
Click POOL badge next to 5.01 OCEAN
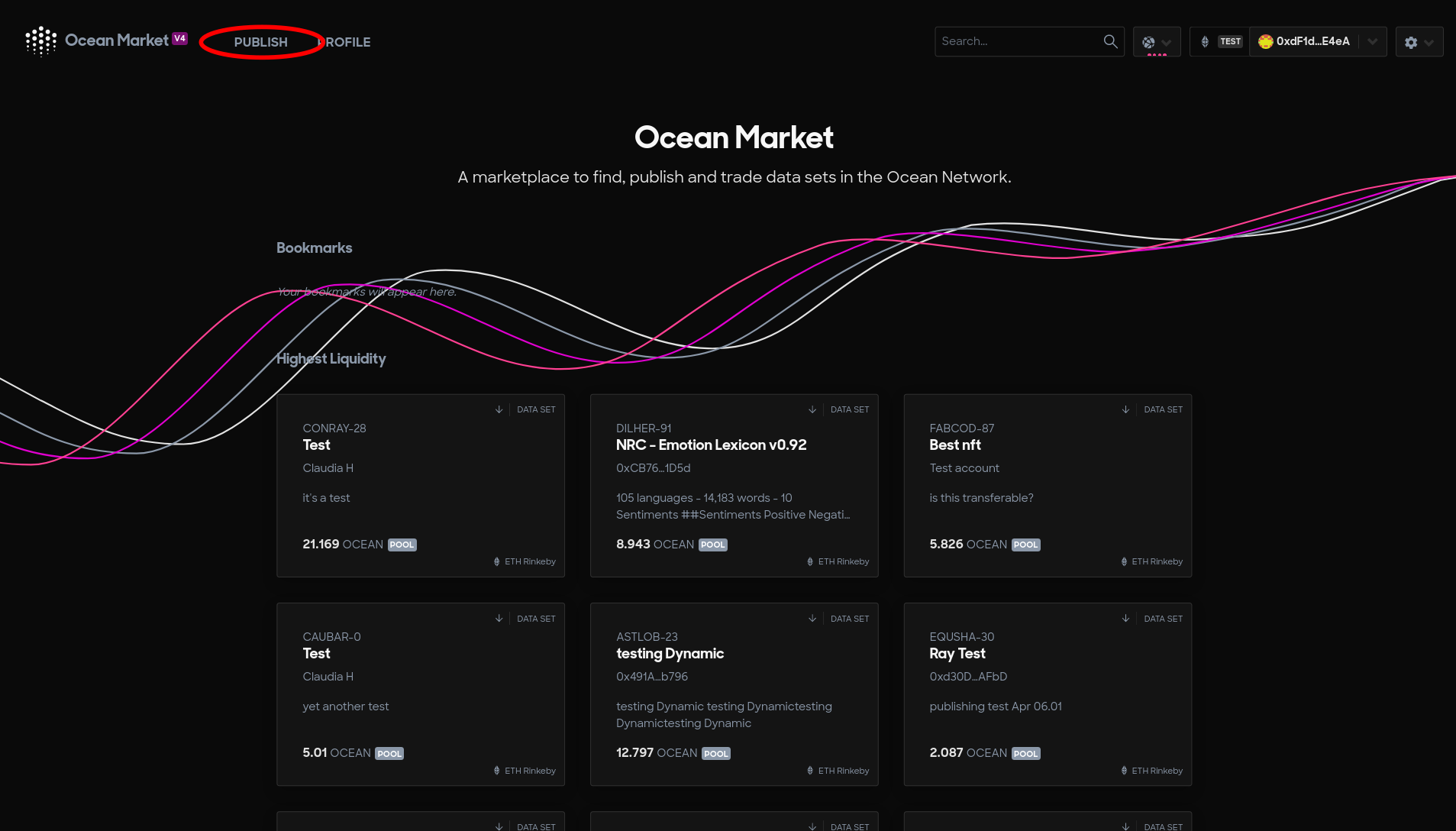(389, 754)
